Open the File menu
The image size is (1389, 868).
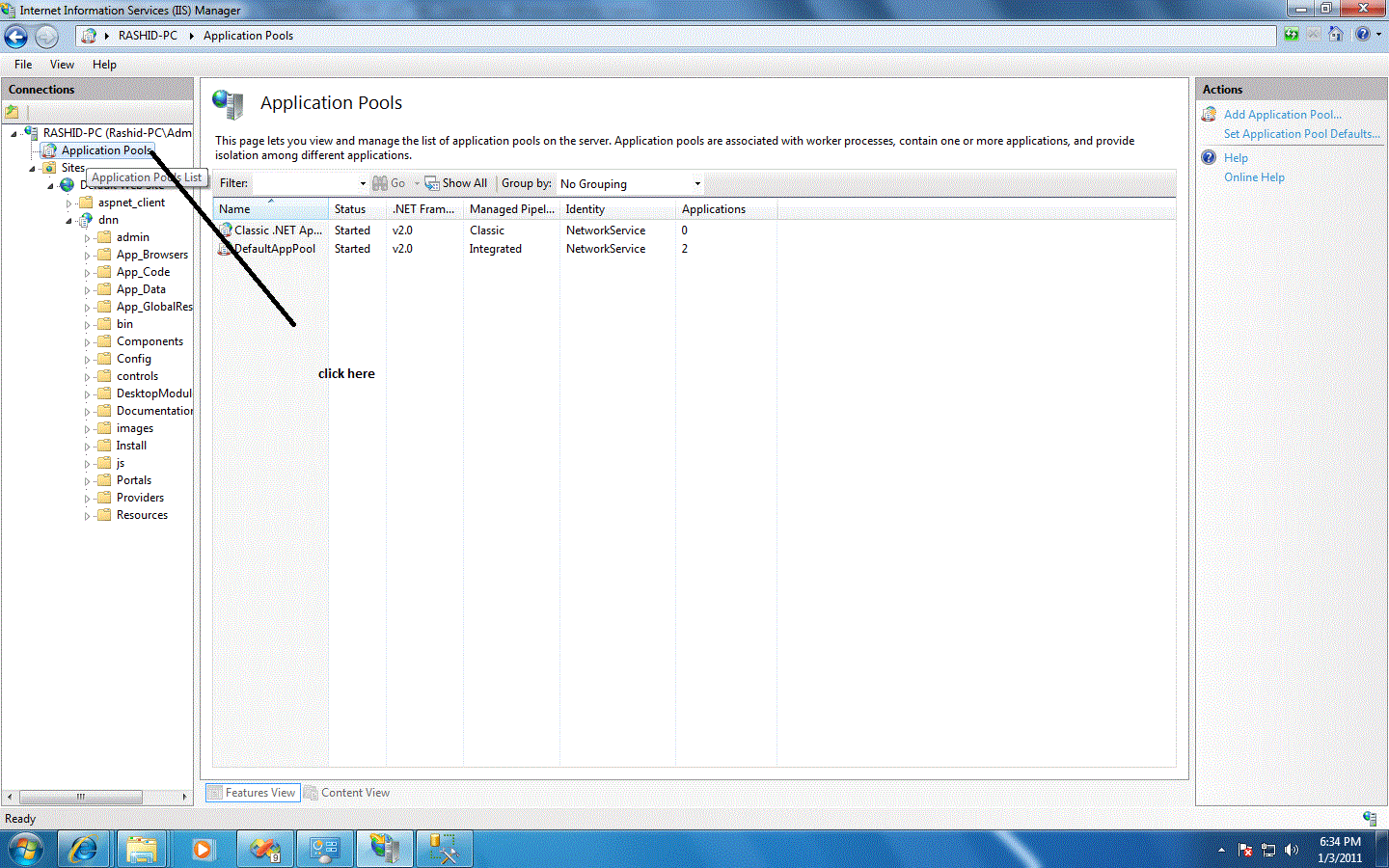coord(23,65)
